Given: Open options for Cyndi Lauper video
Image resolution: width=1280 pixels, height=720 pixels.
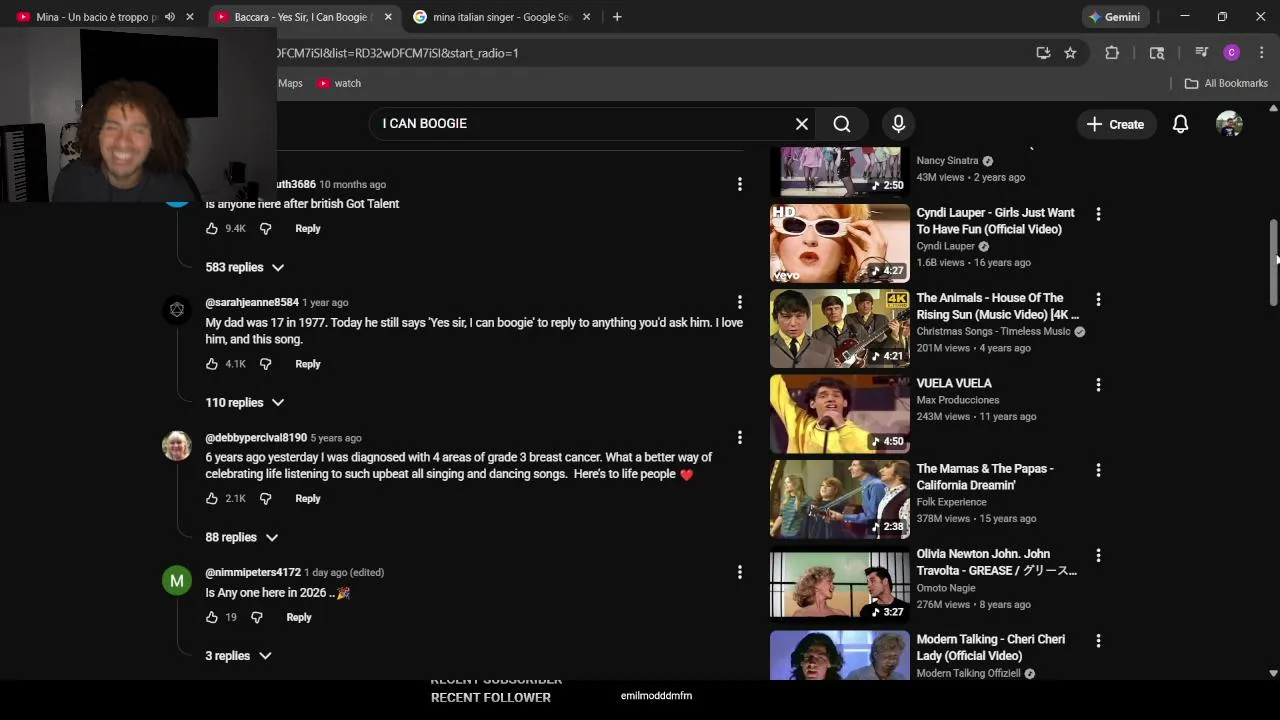Looking at the screenshot, I should tap(1098, 214).
